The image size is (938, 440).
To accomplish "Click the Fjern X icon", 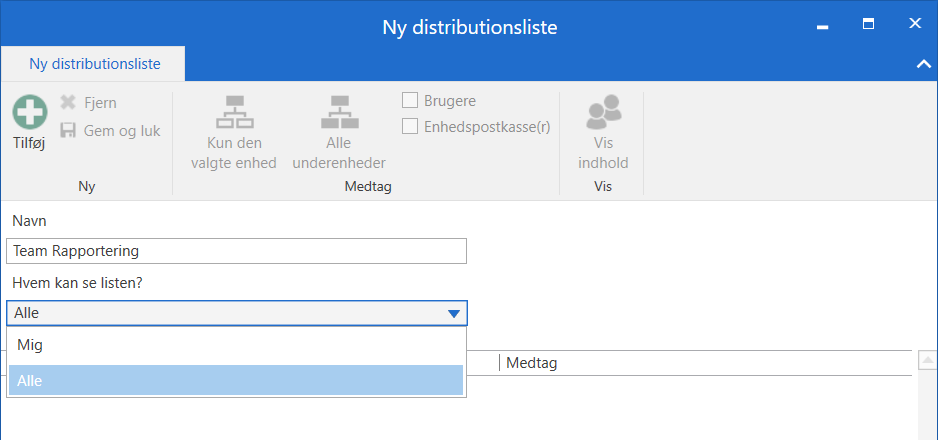I will coord(68,102).
